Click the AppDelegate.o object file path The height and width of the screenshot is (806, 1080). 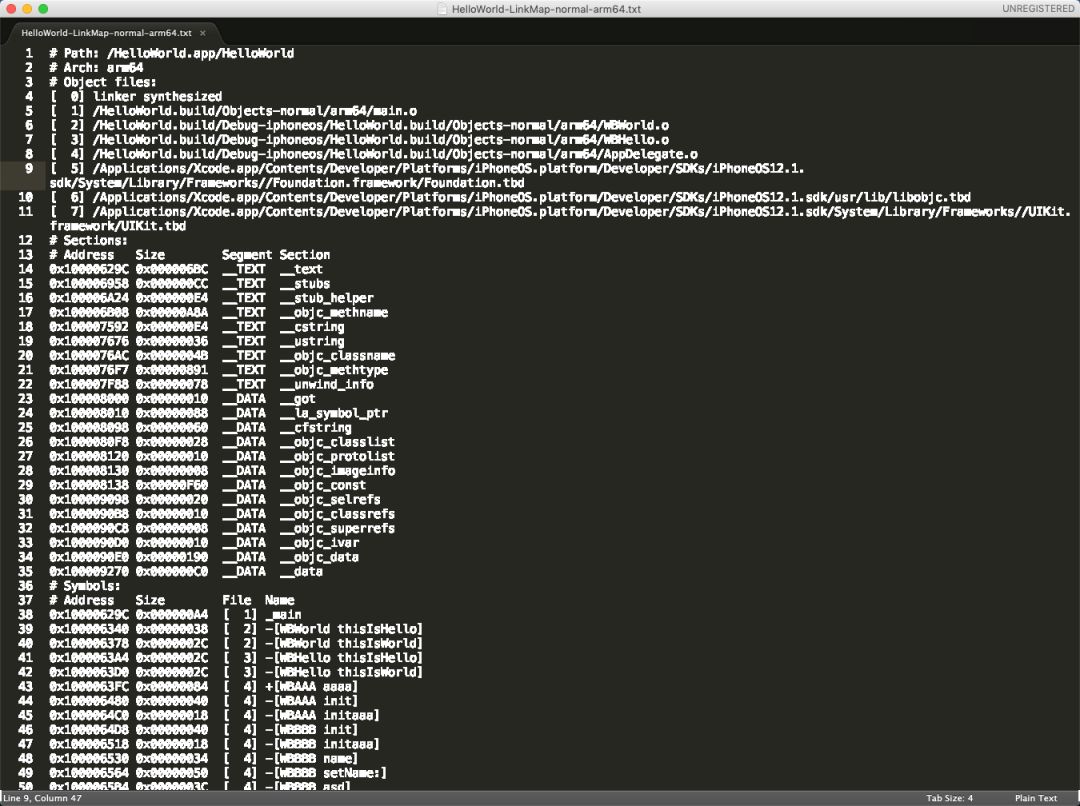tap(395, 155)
